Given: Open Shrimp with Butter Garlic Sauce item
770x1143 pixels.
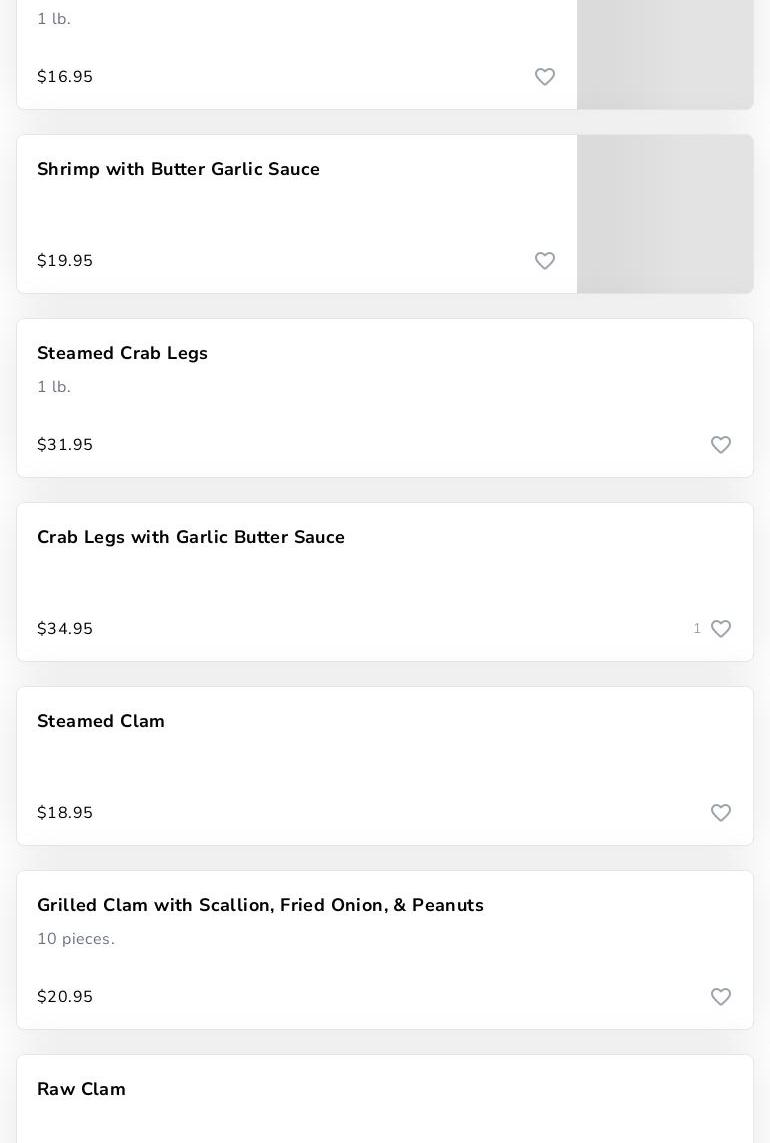Looking at the screenshot, I should click(178, 170).
